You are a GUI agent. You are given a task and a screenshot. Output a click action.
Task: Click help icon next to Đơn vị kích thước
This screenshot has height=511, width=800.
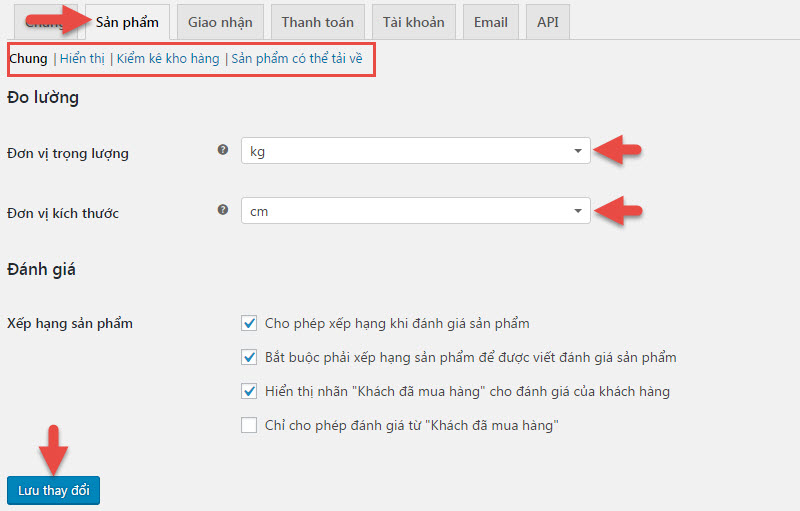[x=223, y=210]
